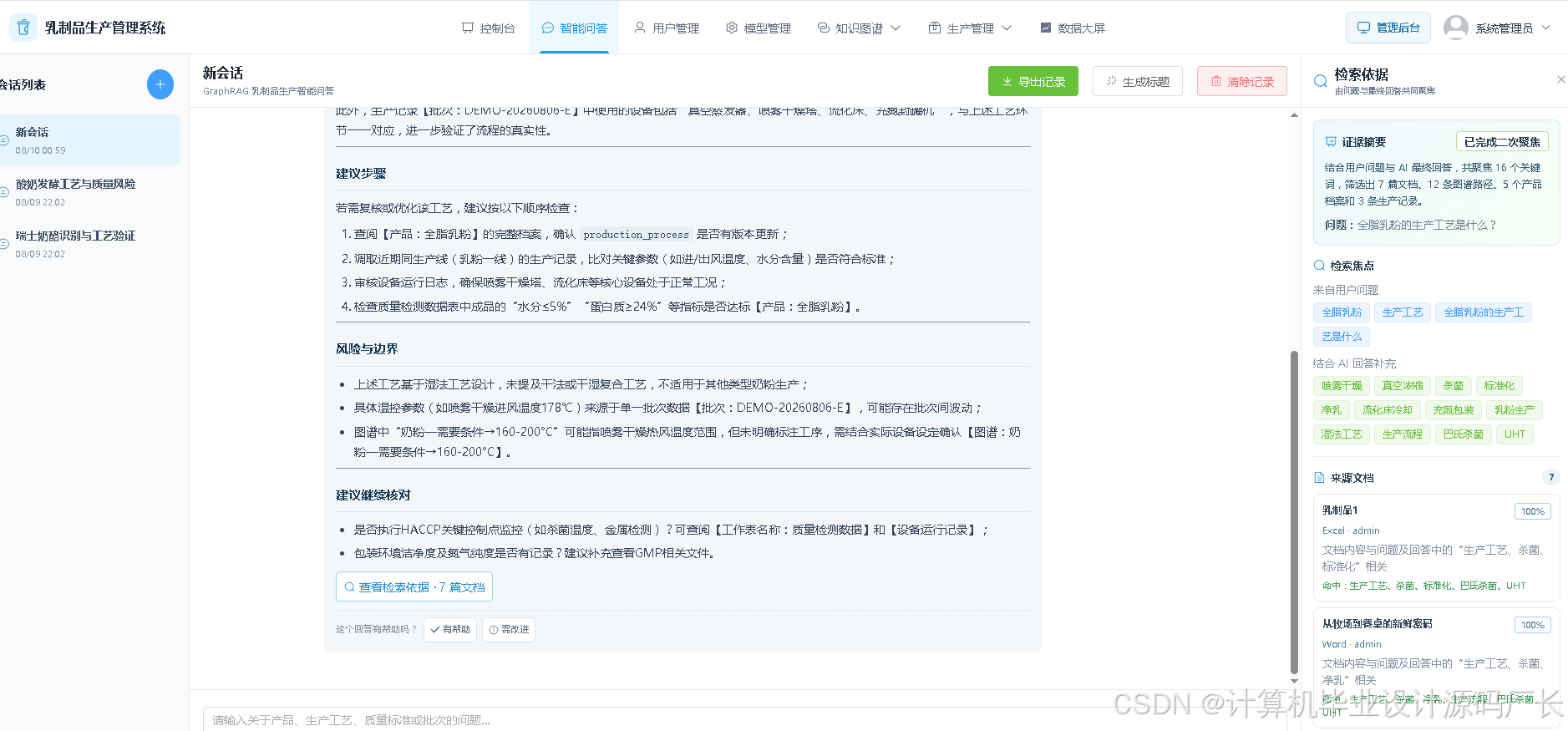This screenshot has height=731, width=1568.
Task: Select the 全脂乳粉 keyword tag
Action: click(x=1342, y=312)
